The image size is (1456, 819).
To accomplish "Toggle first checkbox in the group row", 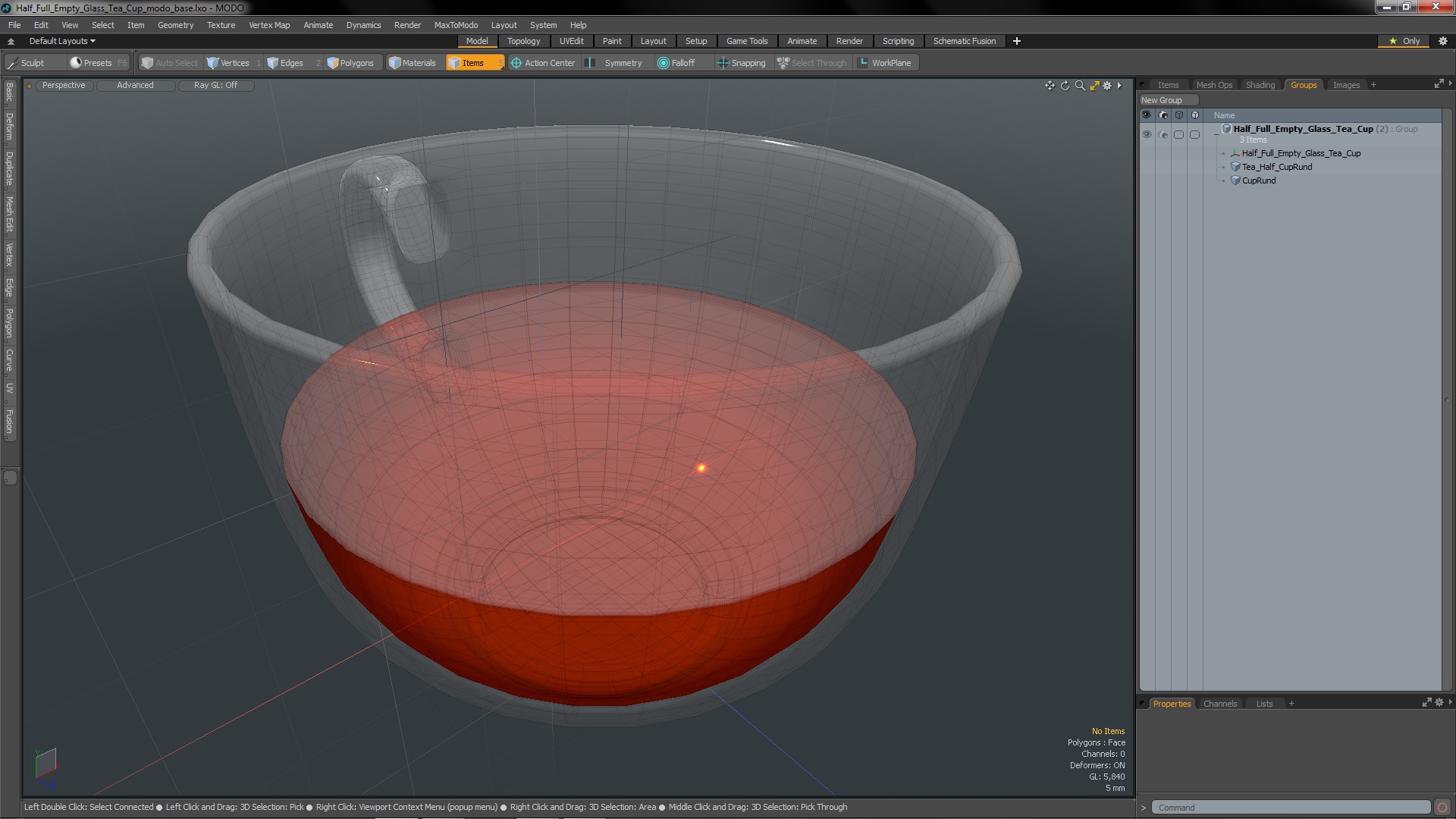I will 1178,134.
